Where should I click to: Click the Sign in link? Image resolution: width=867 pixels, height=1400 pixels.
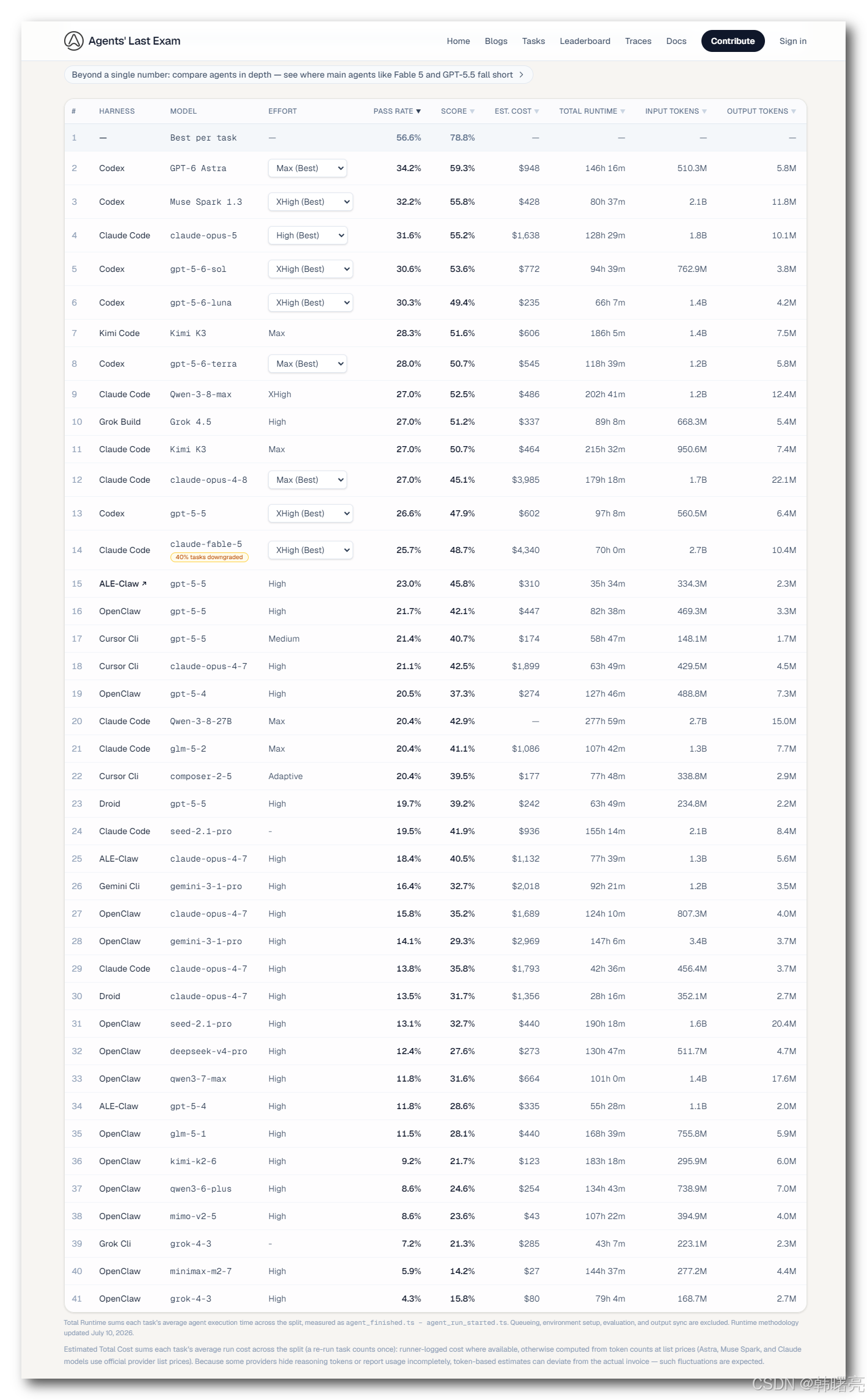point(792,41)
